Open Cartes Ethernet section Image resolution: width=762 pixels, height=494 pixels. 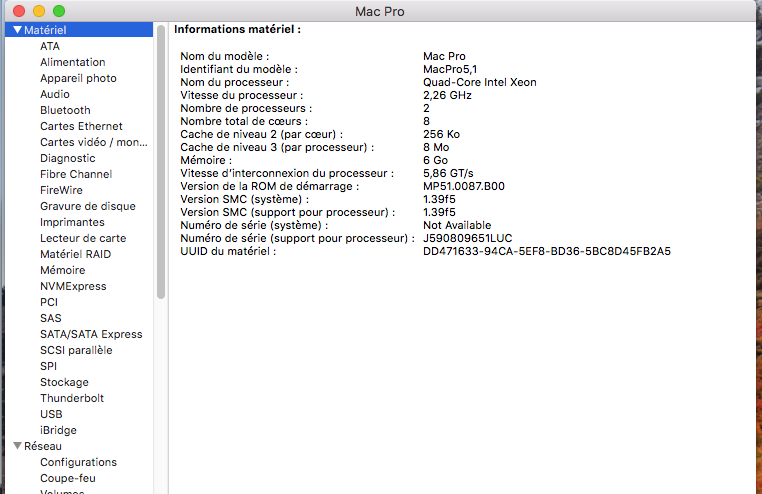(x=81, y=126)
